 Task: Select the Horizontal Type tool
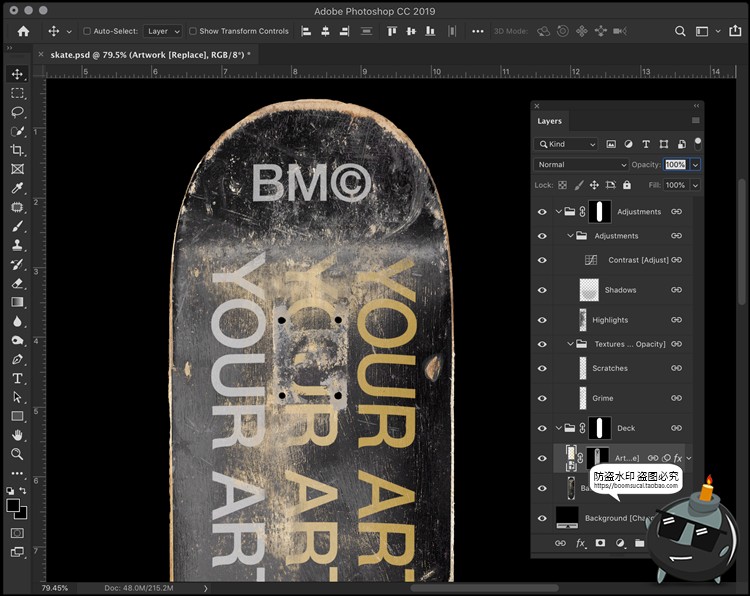(x=17, y=378)
